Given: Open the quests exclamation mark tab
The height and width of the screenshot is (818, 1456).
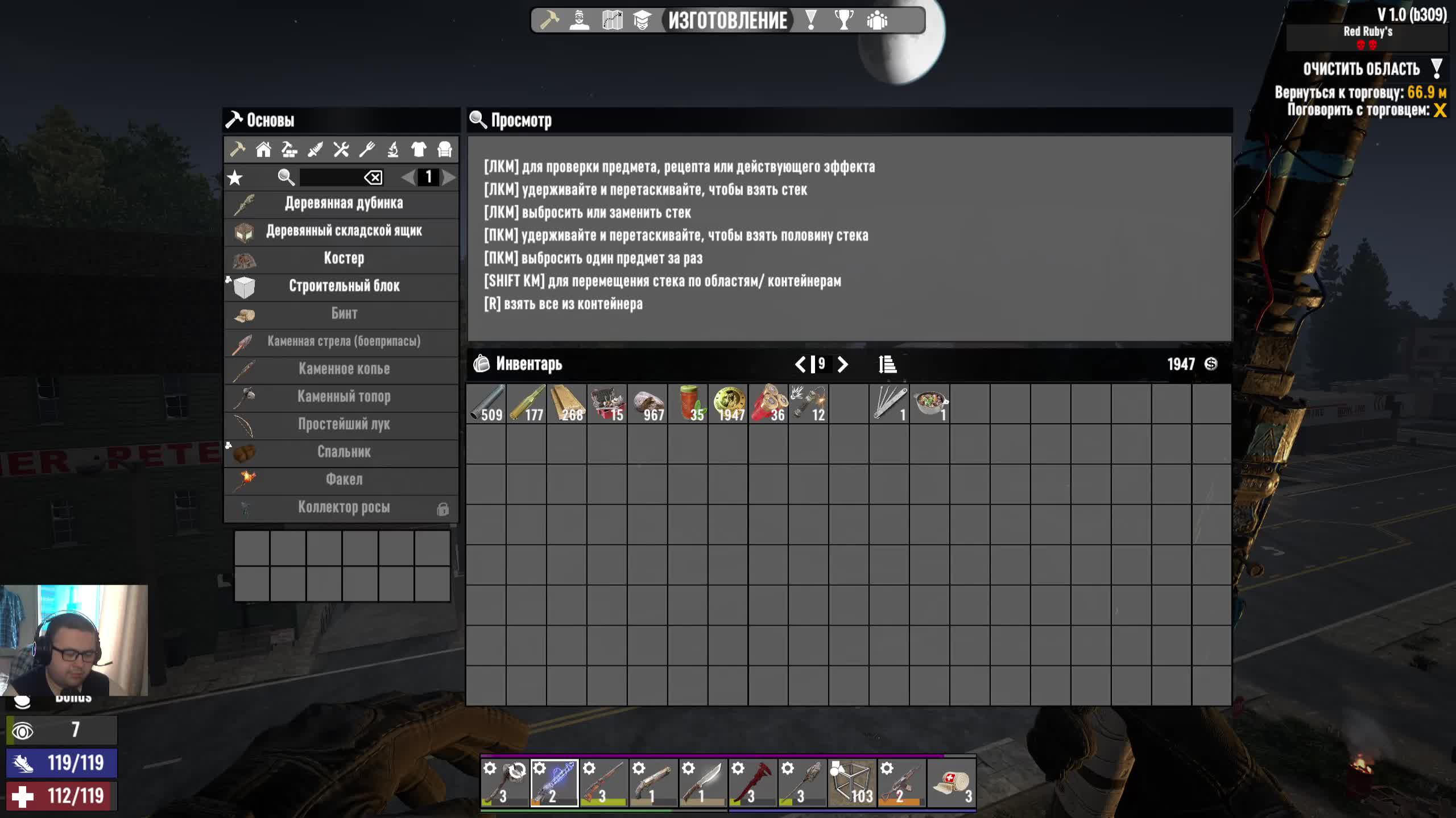Looking at the screenshot, I should 811,20.
